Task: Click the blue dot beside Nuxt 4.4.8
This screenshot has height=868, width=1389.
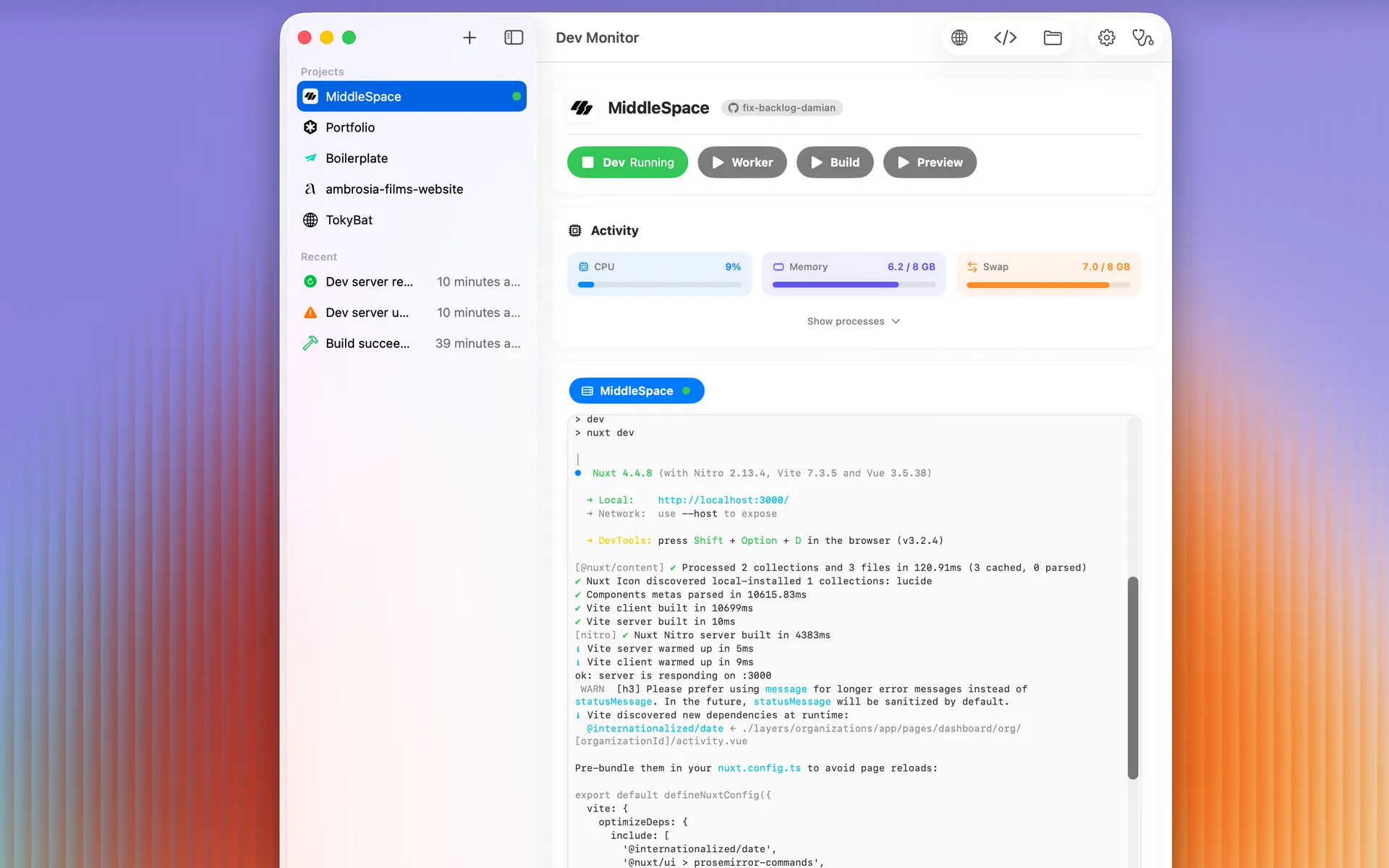Action: [578, 473]
